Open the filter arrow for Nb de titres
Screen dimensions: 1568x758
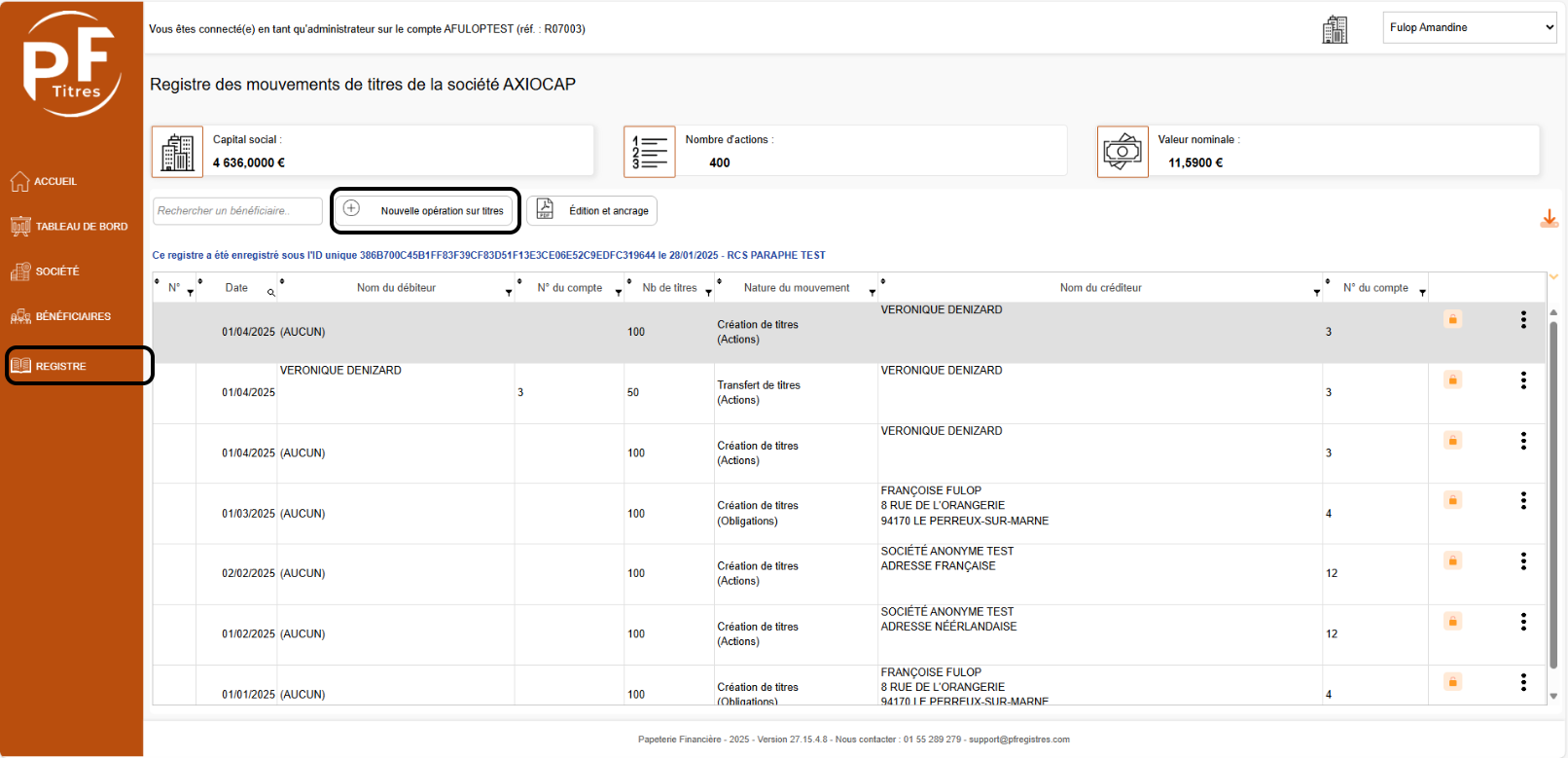point(708,292)
